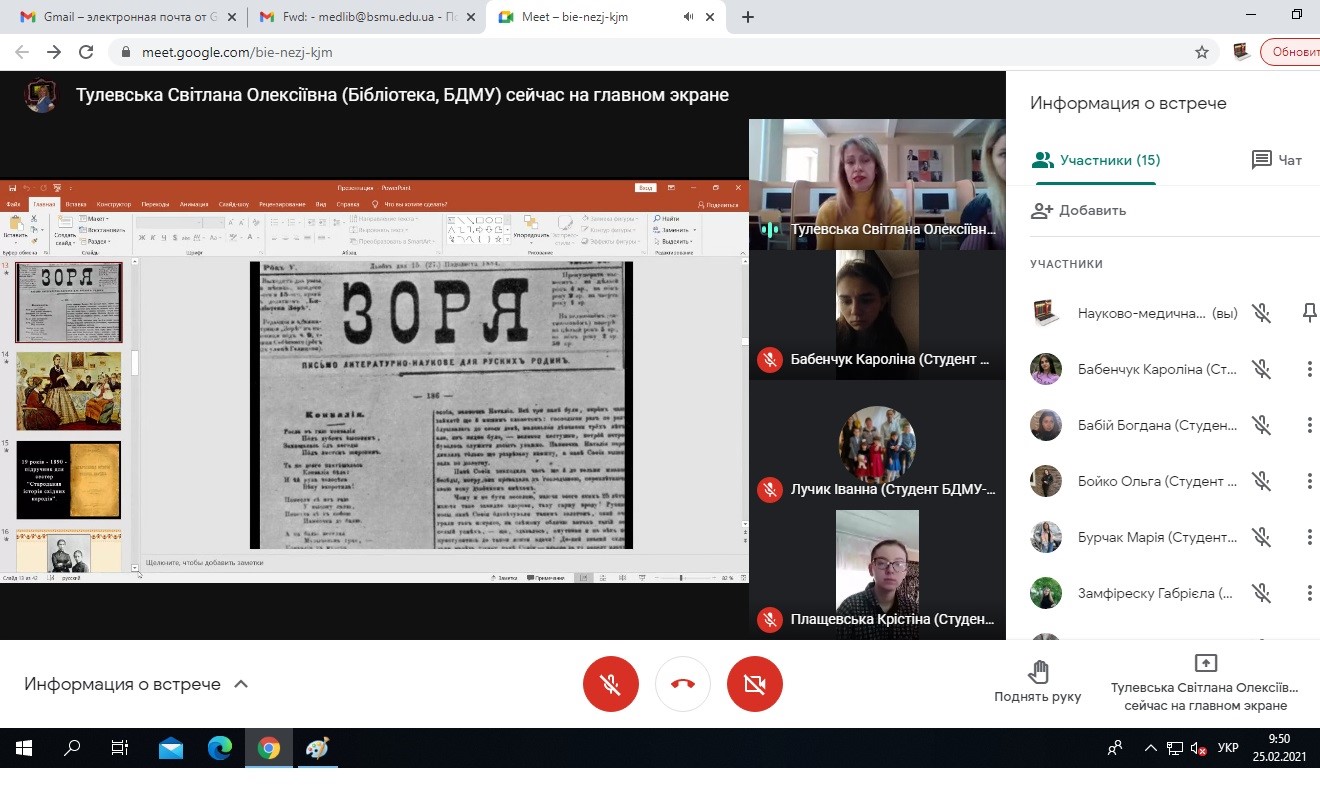
Task: Toggle microphone mute button in call controls
Action: point(610,684)
